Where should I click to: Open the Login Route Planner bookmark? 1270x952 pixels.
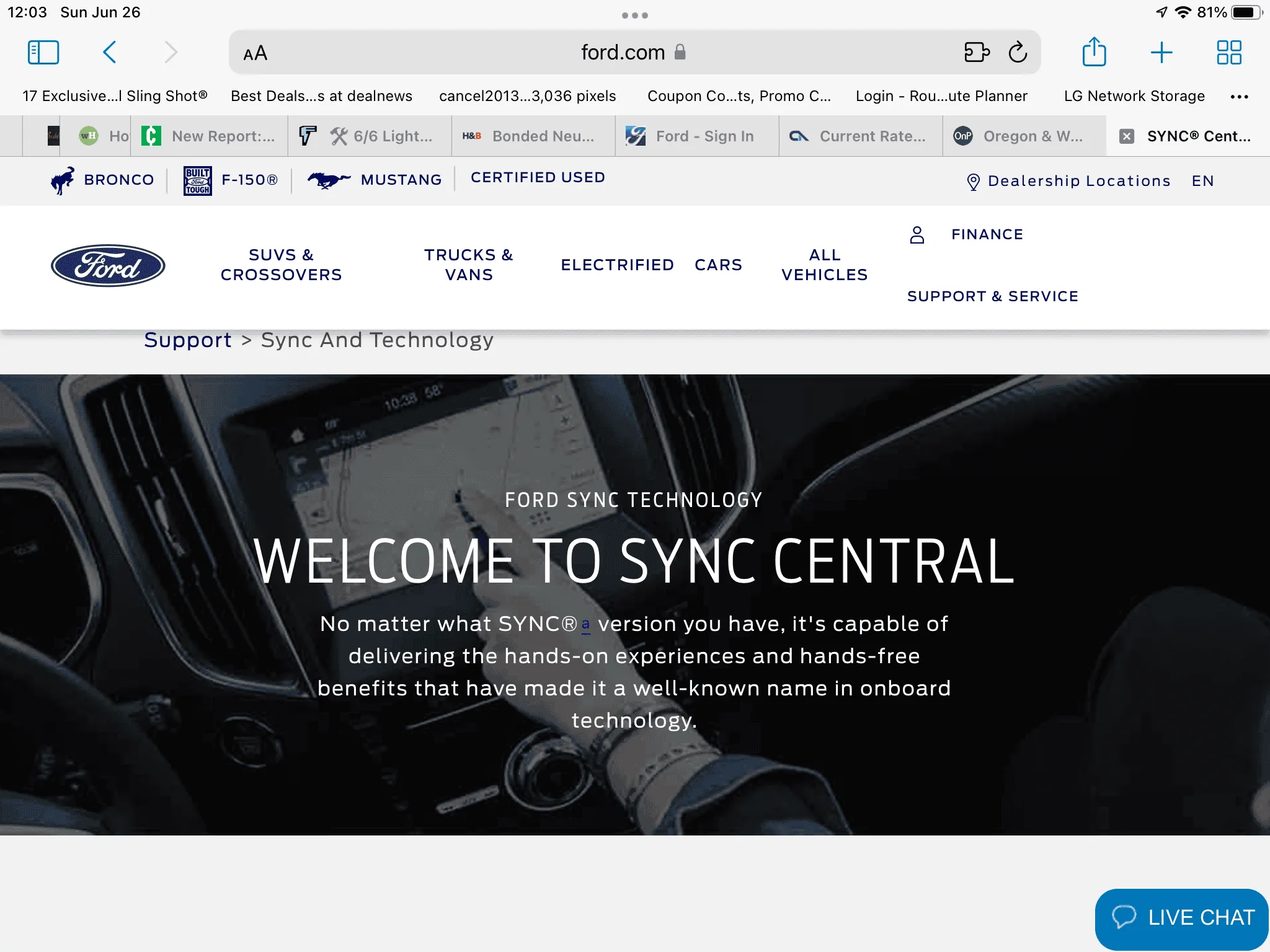tap(941, 96)
